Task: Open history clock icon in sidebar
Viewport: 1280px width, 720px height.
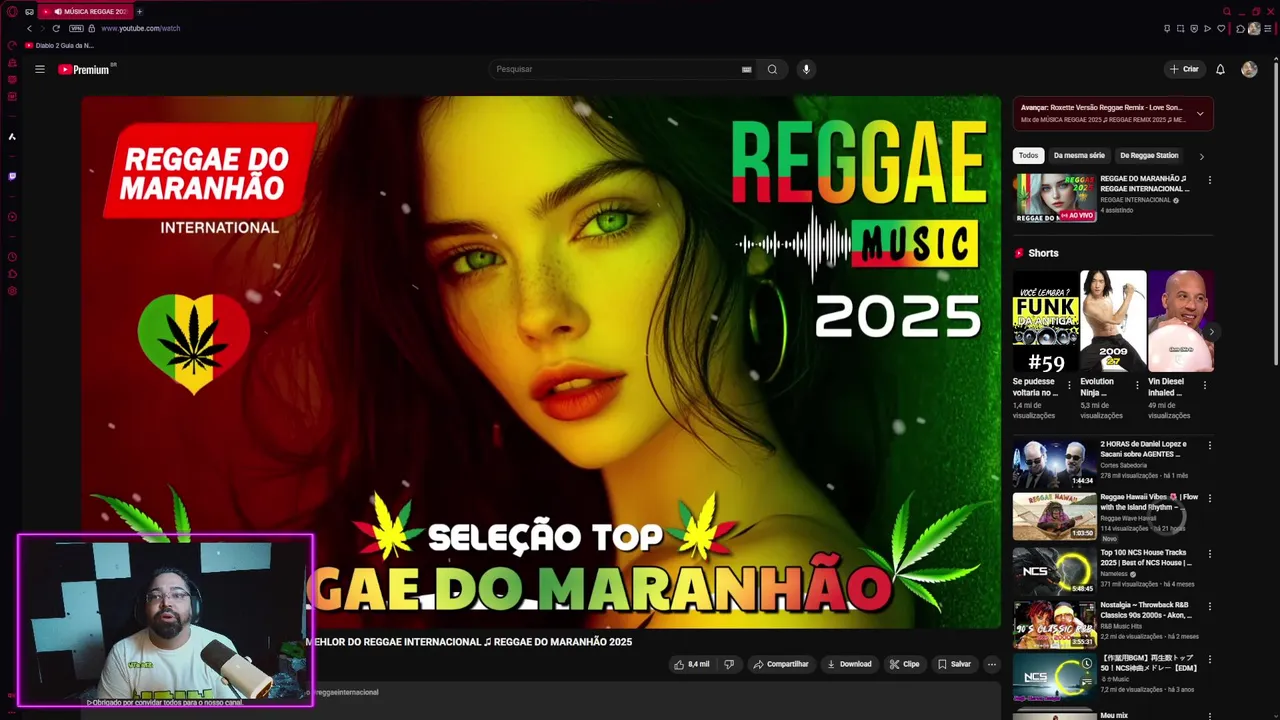Action: point(12,256)
